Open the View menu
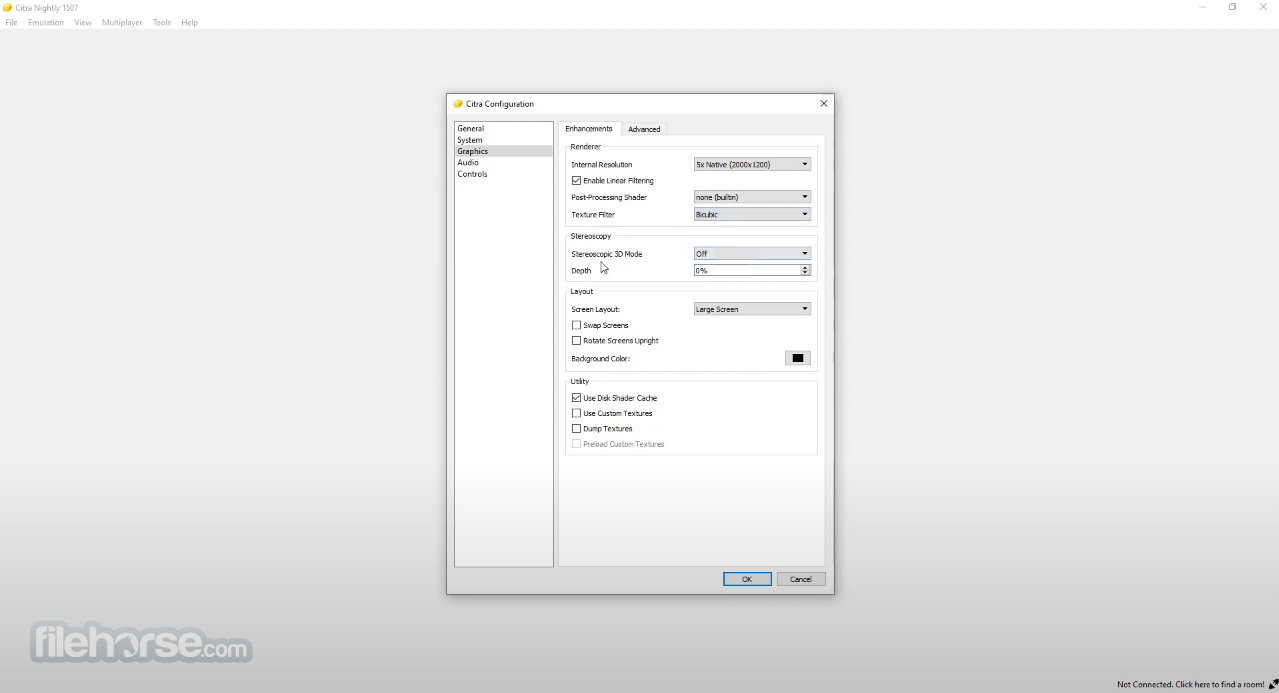Viewport: 1279px width, 693px height. point(83,22)
